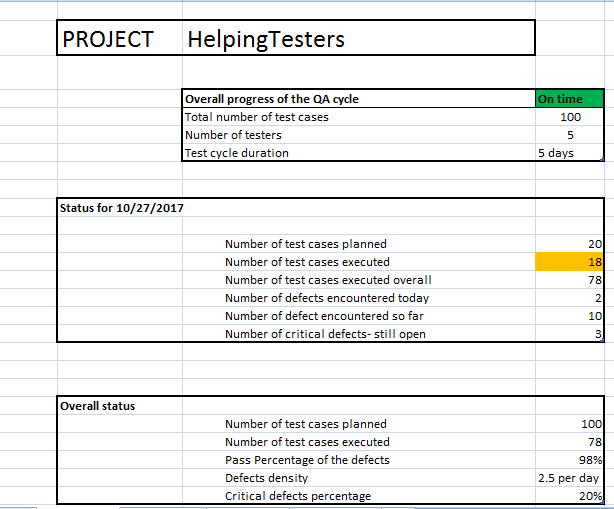Viewport: 614px width, 509px height.
Task: Click the Critical defects percentage value 20%
Action: tap(569, 495)
